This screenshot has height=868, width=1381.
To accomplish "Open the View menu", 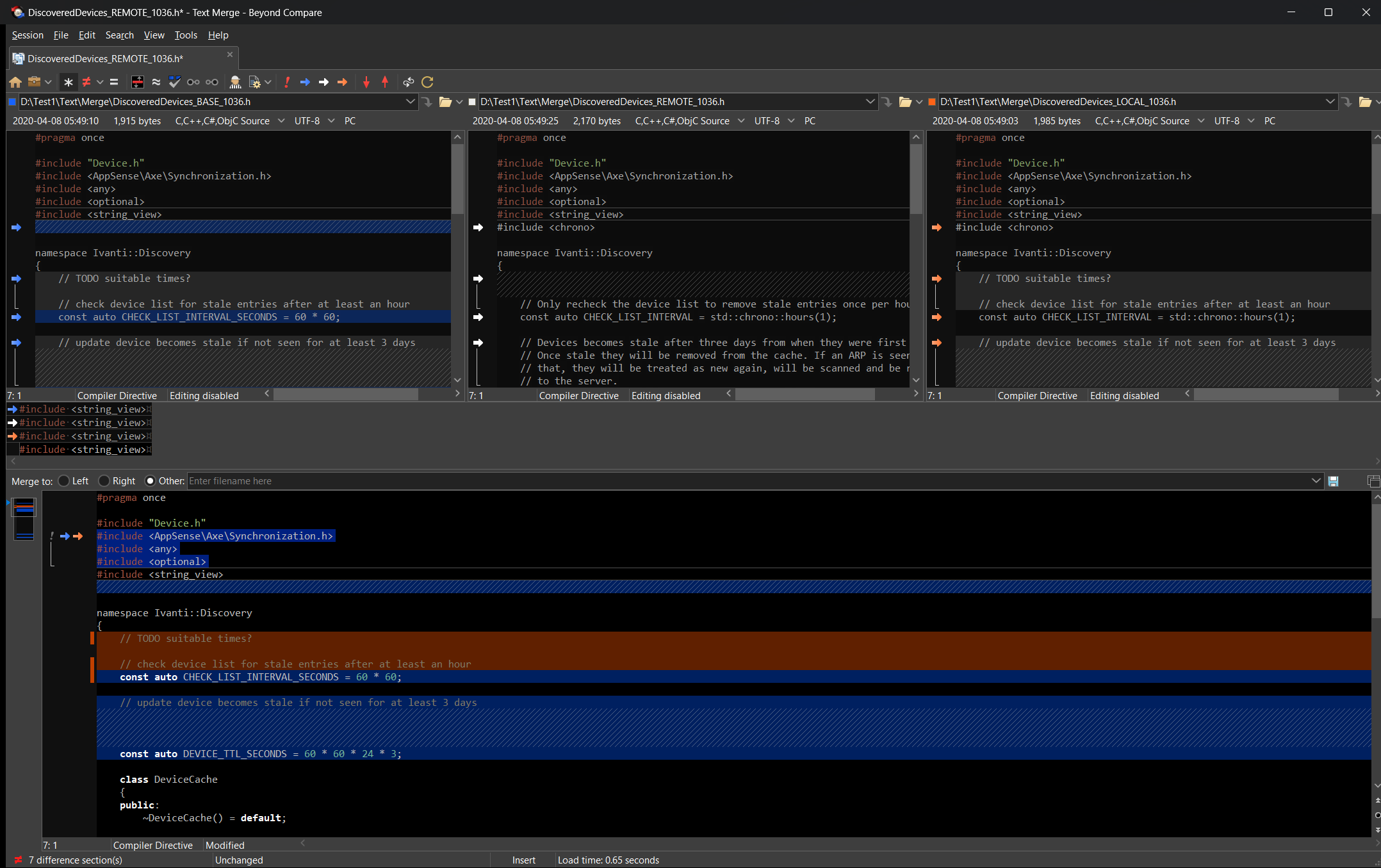I will click(154, 35).
